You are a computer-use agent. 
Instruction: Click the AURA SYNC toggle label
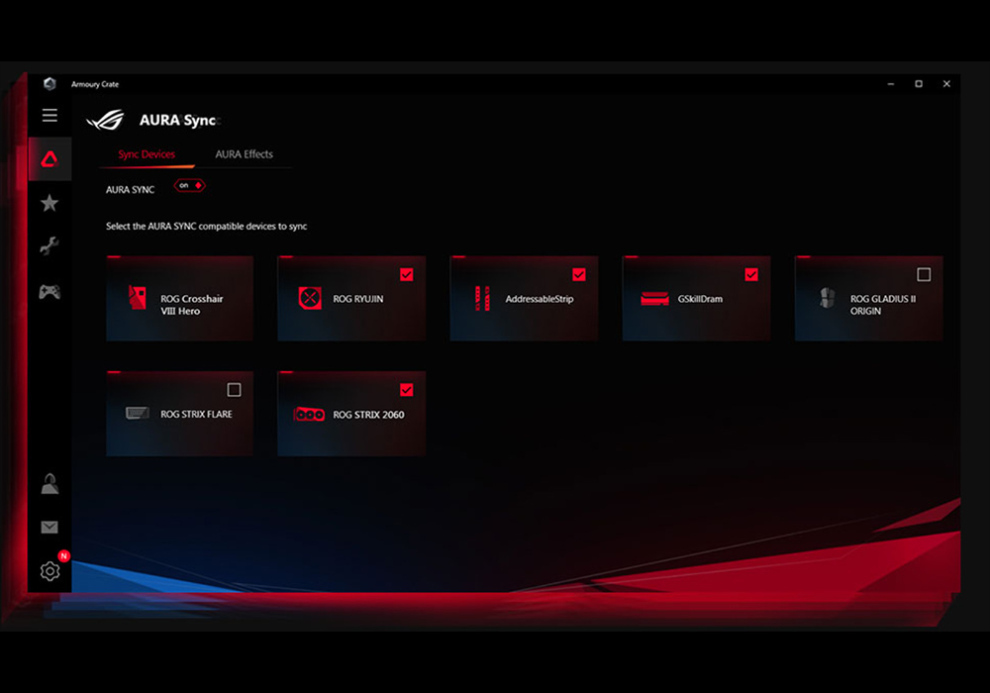click(x=130, y=189)
